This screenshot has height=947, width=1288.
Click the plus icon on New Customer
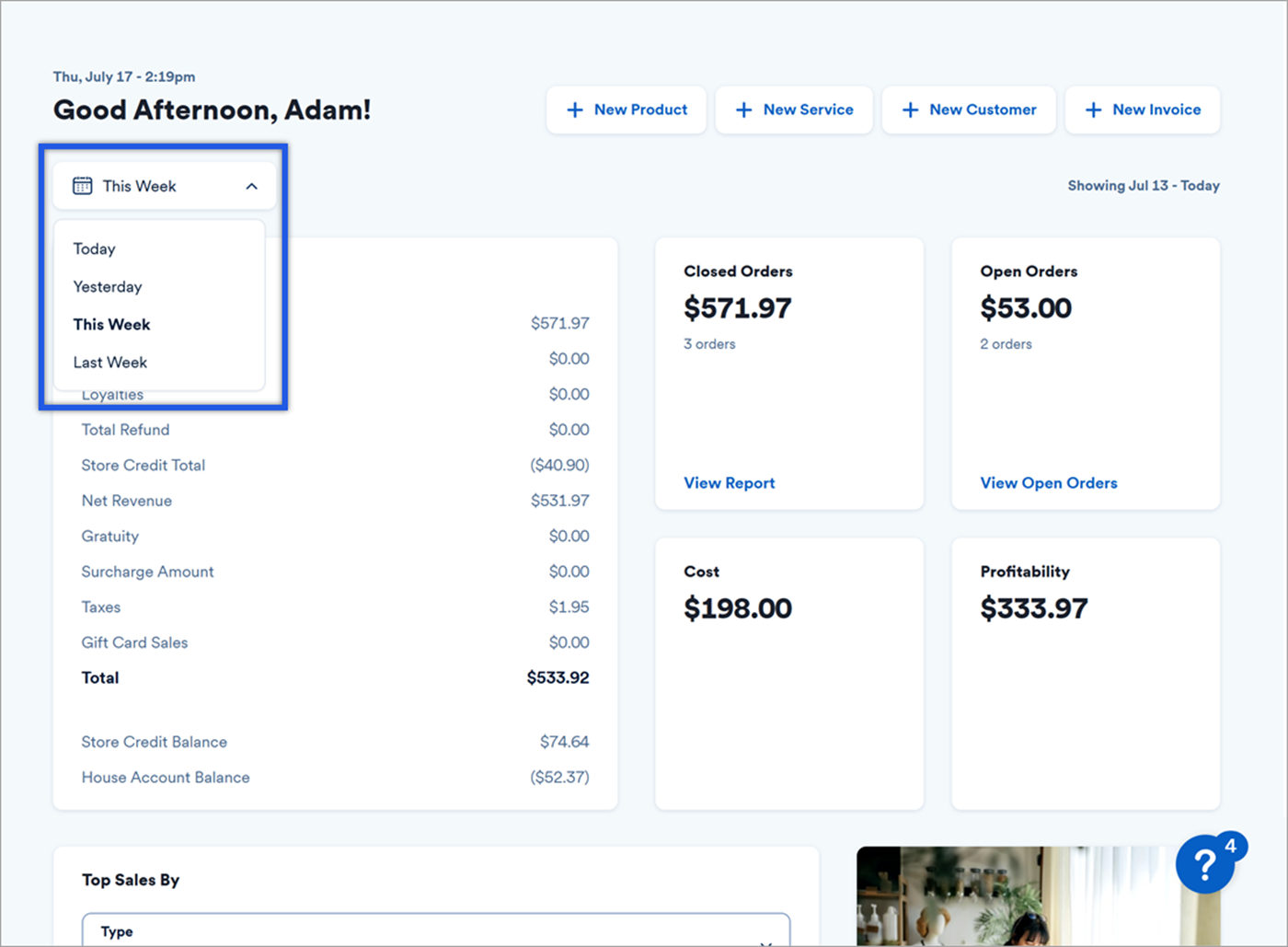pyautogui.click(x=910, y=109)
